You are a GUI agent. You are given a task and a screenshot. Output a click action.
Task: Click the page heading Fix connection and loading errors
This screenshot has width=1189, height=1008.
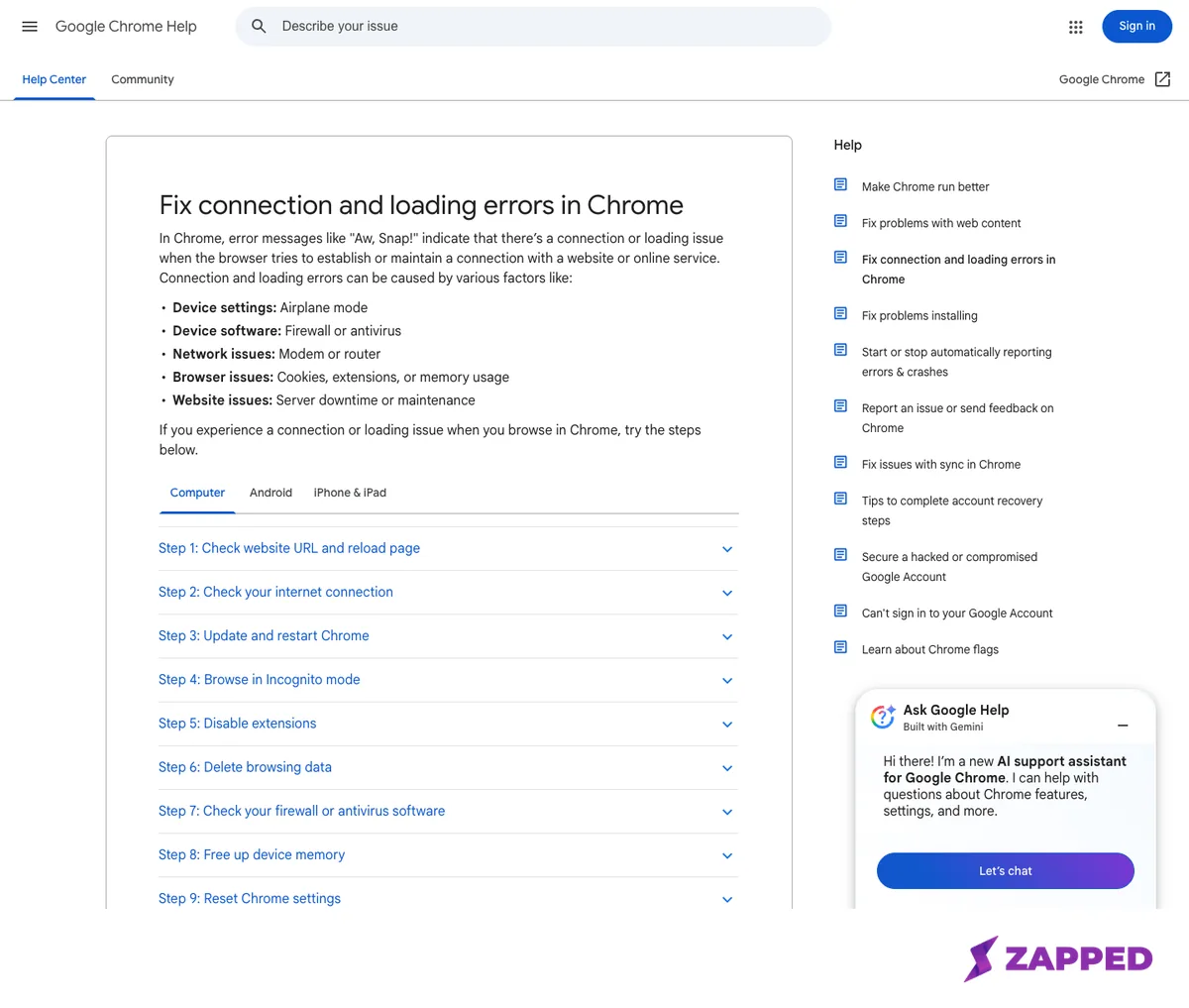(x=421, y=205)
